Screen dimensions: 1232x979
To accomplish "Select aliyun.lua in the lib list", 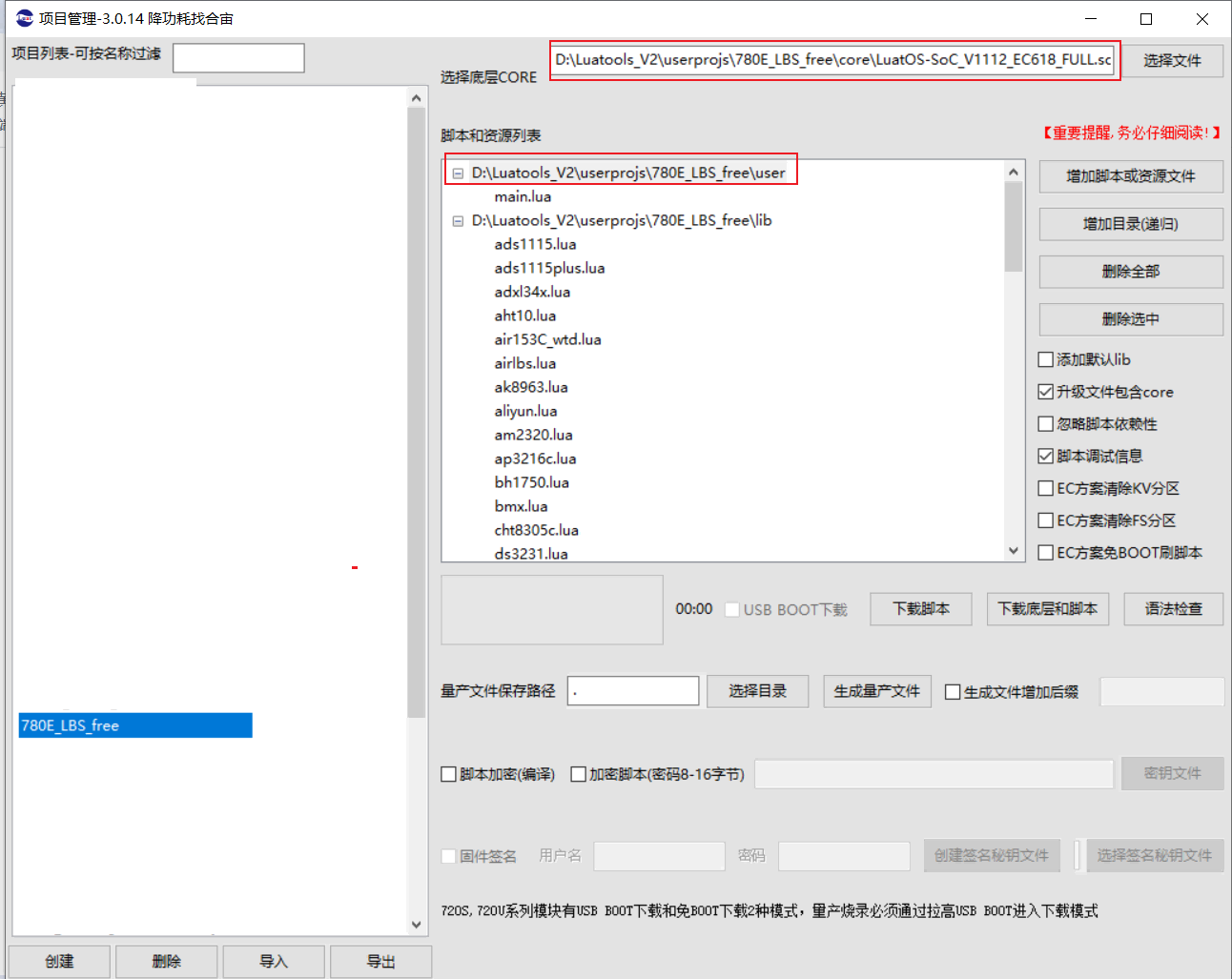I will click(525, 411).
